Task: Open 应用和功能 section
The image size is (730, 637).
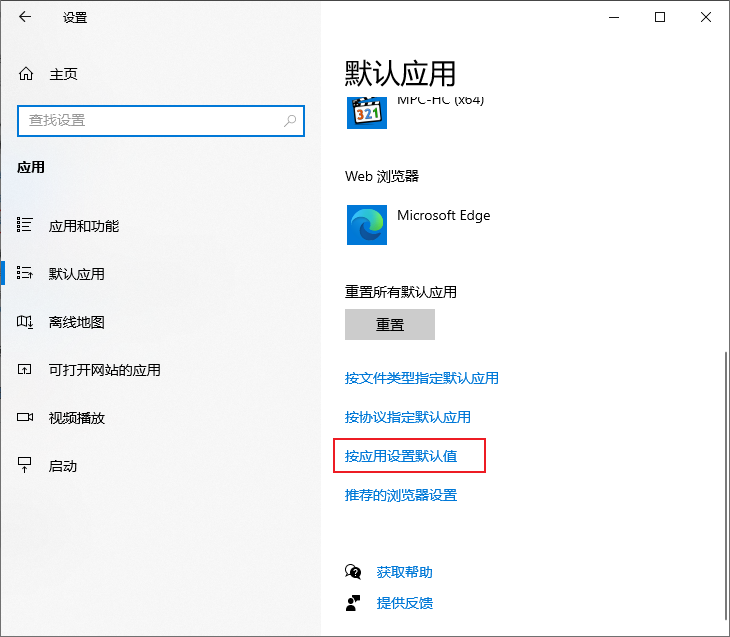Action: [84, 226]
